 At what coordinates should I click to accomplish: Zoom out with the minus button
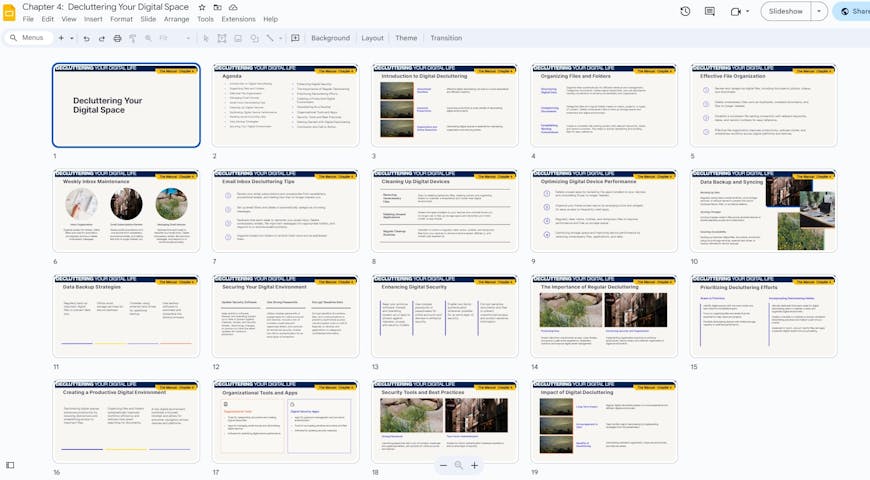[443, 465]
